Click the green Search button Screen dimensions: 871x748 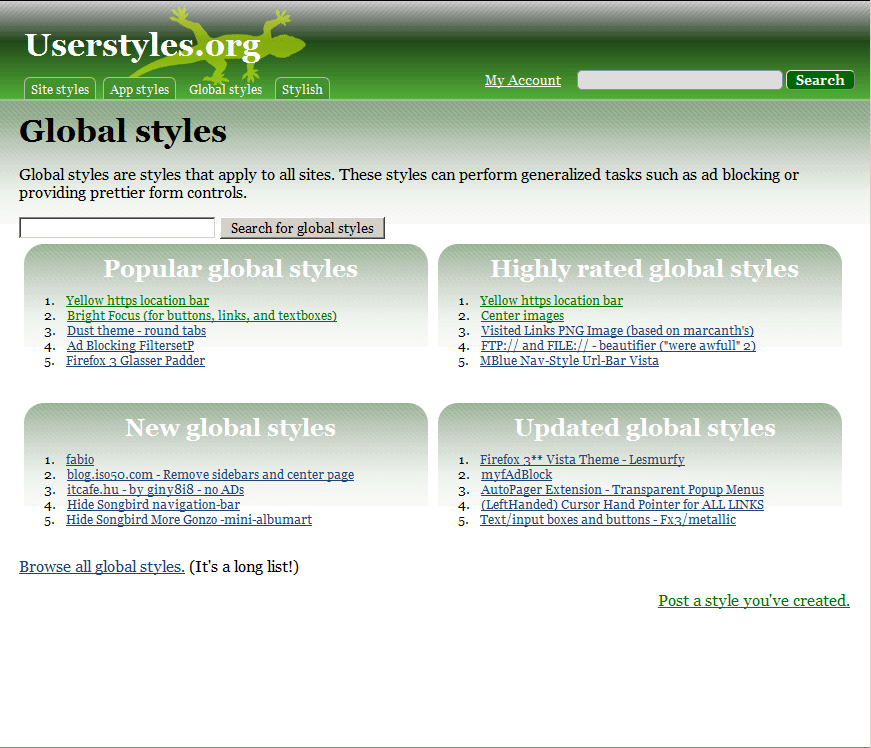pyautogui.click(x=820, y=80)
